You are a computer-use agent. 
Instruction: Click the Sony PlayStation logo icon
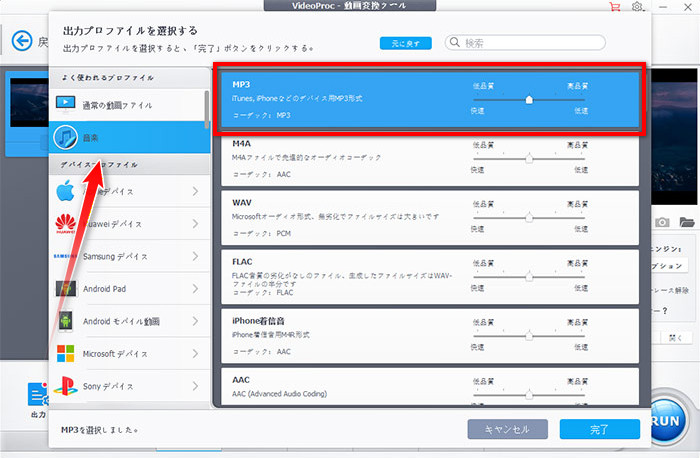tap(66, 386)
